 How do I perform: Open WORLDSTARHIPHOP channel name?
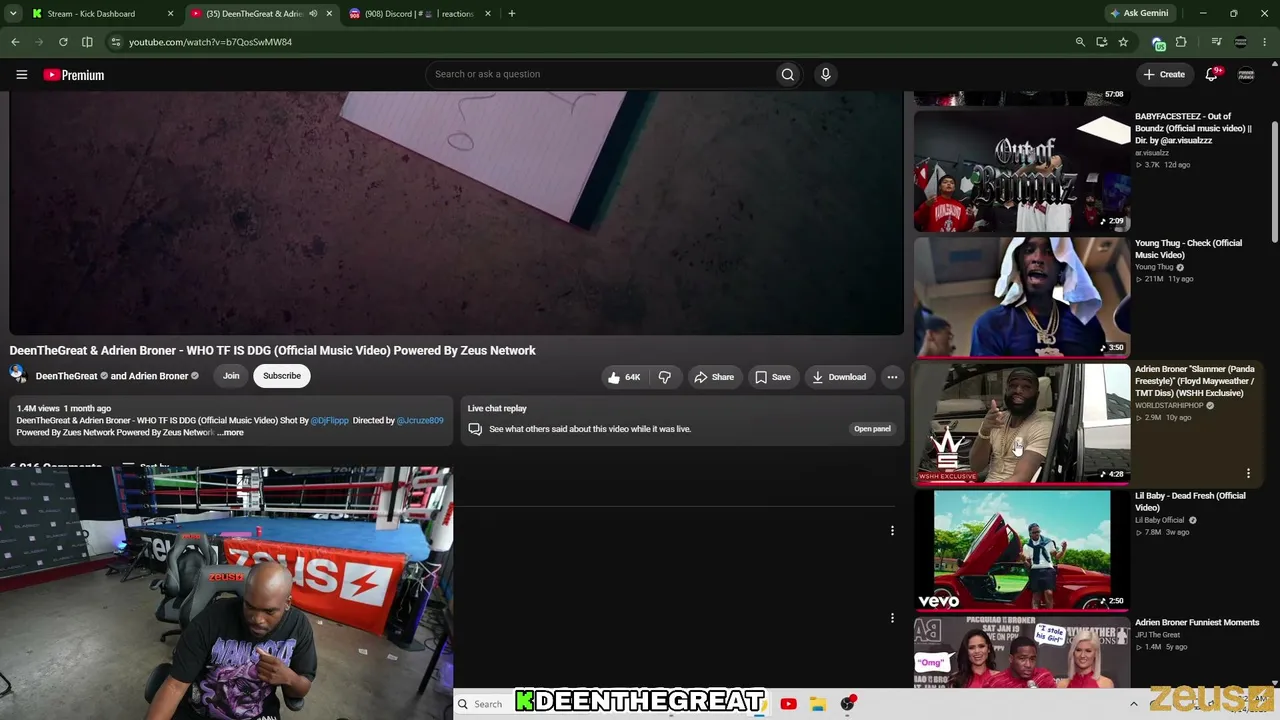[x=1169, y=406]
